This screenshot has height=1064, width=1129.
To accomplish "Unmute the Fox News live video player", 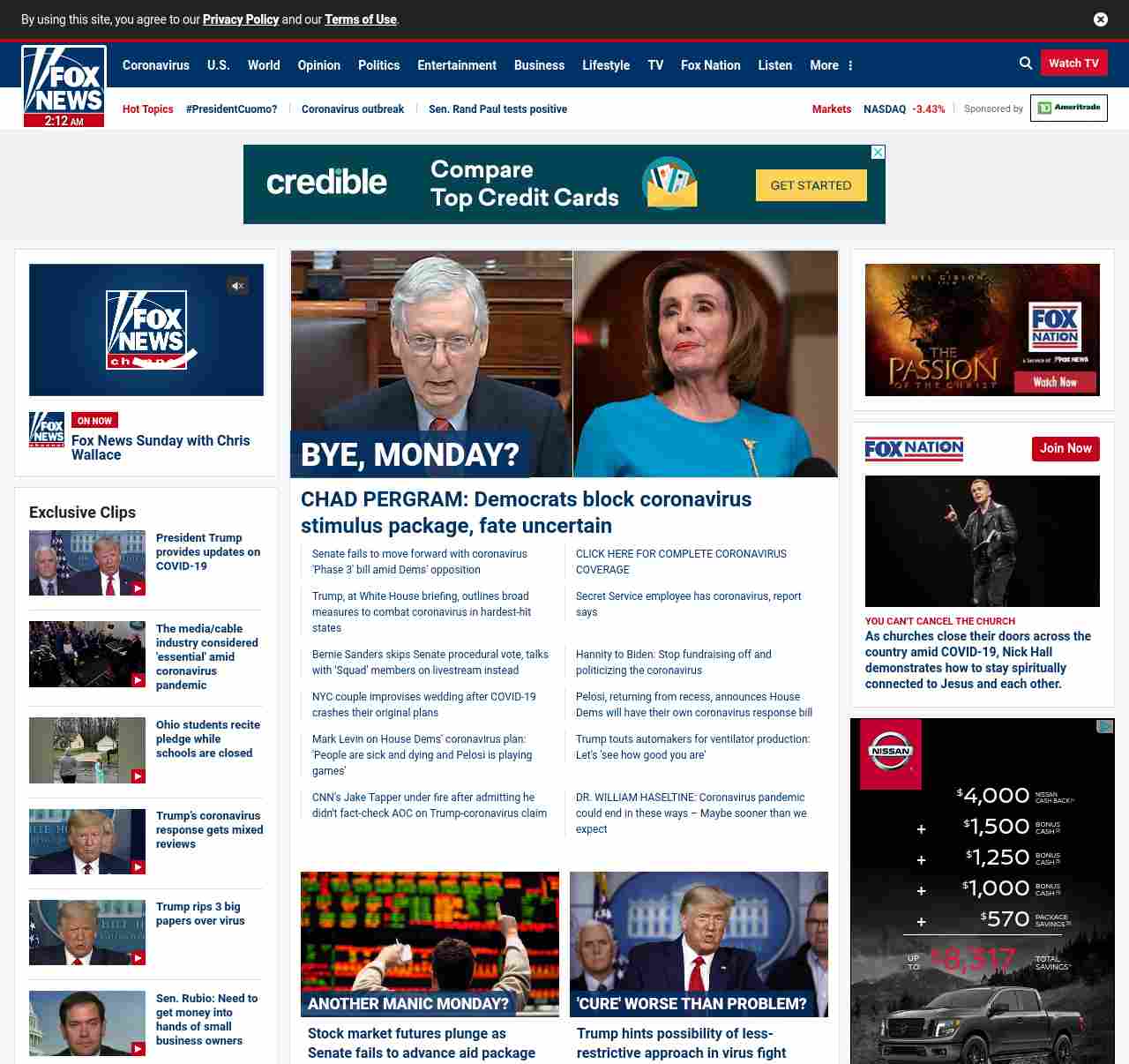I will (237, 286).
